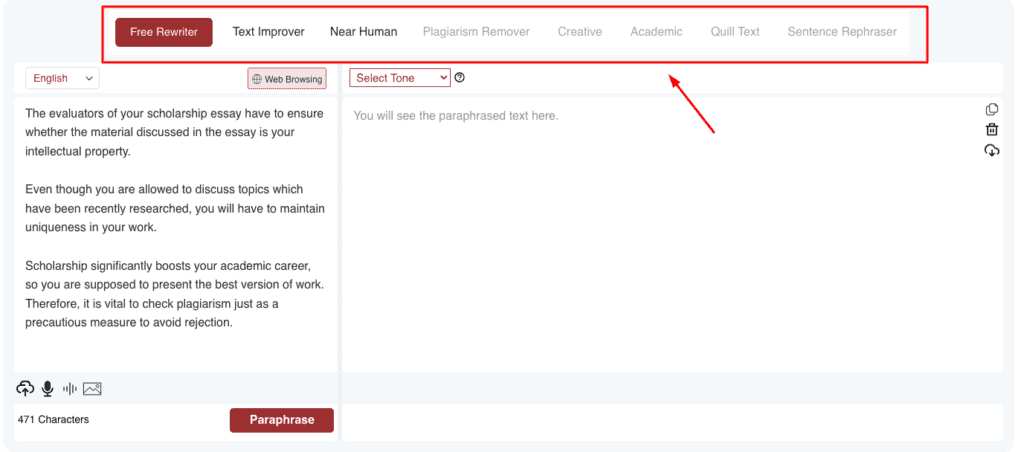
Task: Click the paraphrased text output area
Action: [x=673, y=235]
